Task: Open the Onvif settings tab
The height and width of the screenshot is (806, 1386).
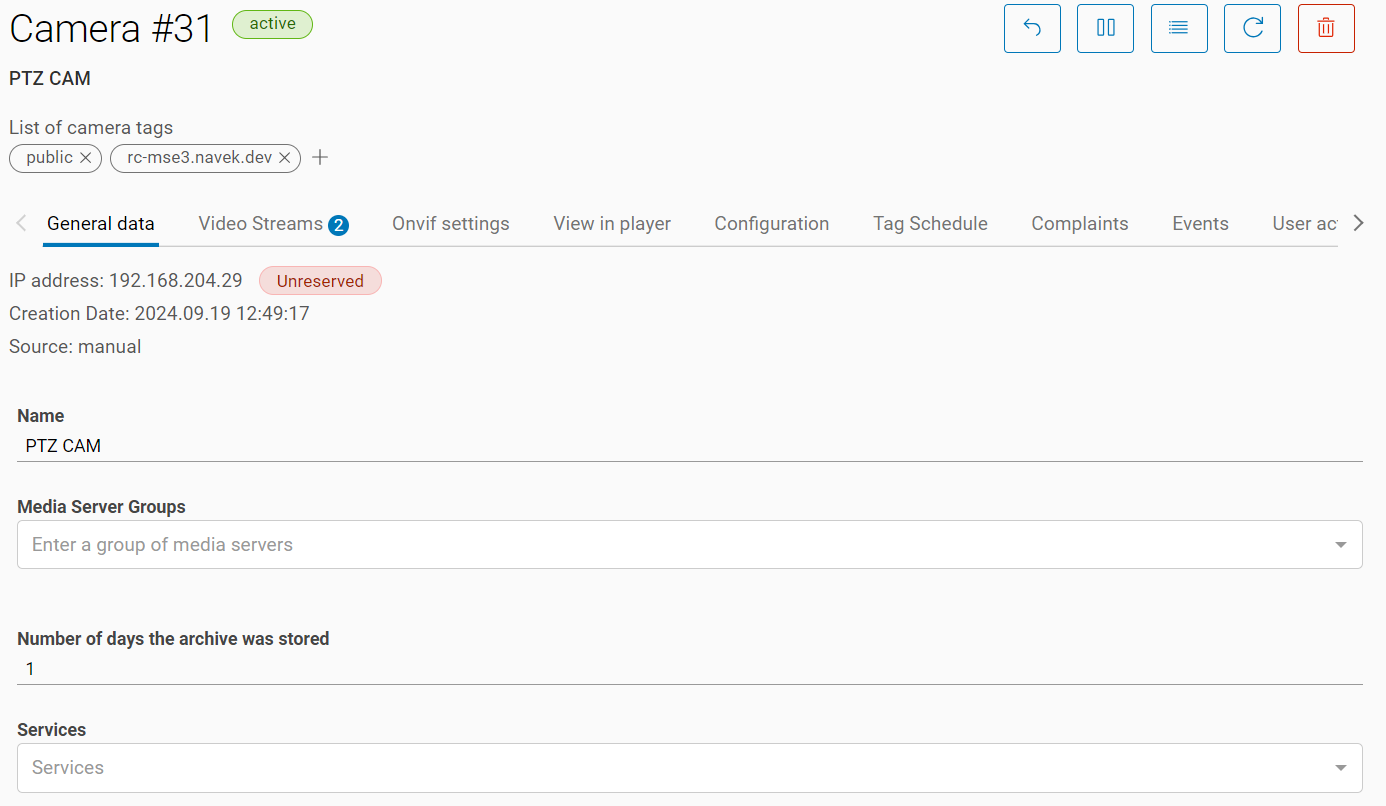Action: click(450, 224)
